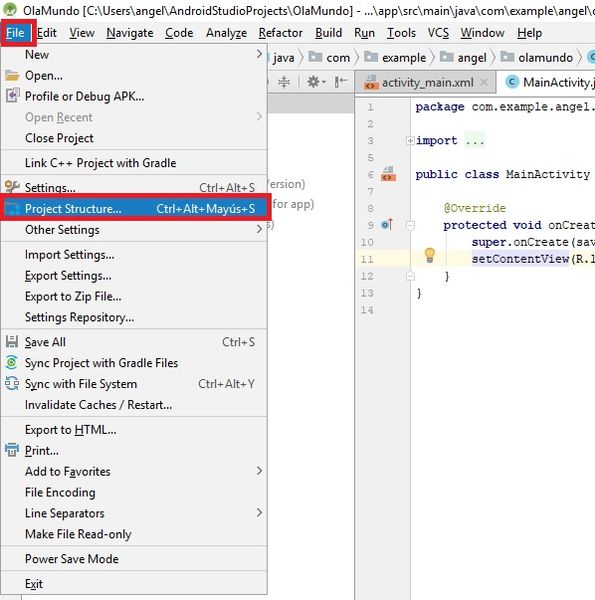Open Settings Repository...
This screenshot has width=595, height=600.
[x=134, y=317]
